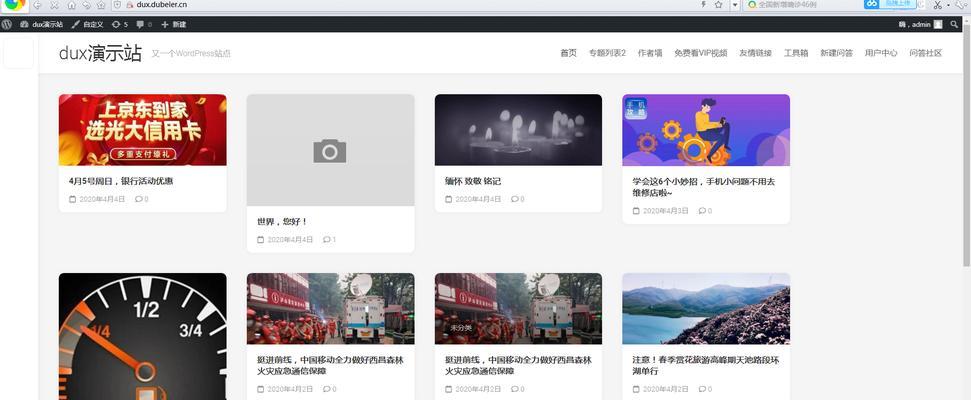Open post 学会这6个小妙招
The height and width of the screenshot is (400, 971).
click(703, 187)
